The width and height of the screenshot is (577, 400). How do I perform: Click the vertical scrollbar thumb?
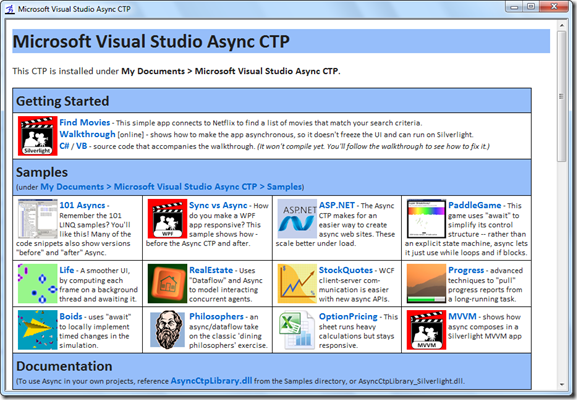(562, 96)
